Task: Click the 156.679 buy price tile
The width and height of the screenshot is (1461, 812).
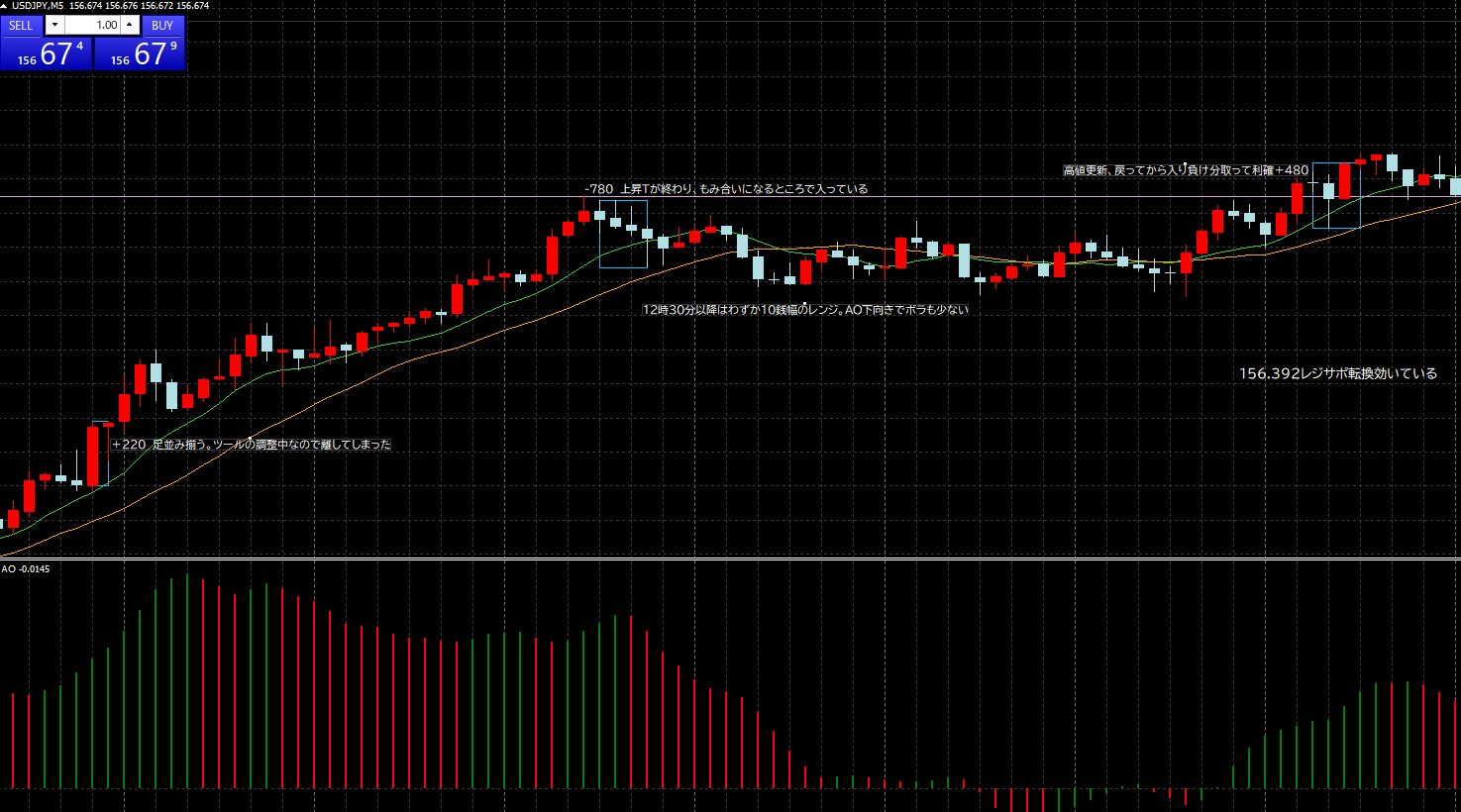Action: 140,54
